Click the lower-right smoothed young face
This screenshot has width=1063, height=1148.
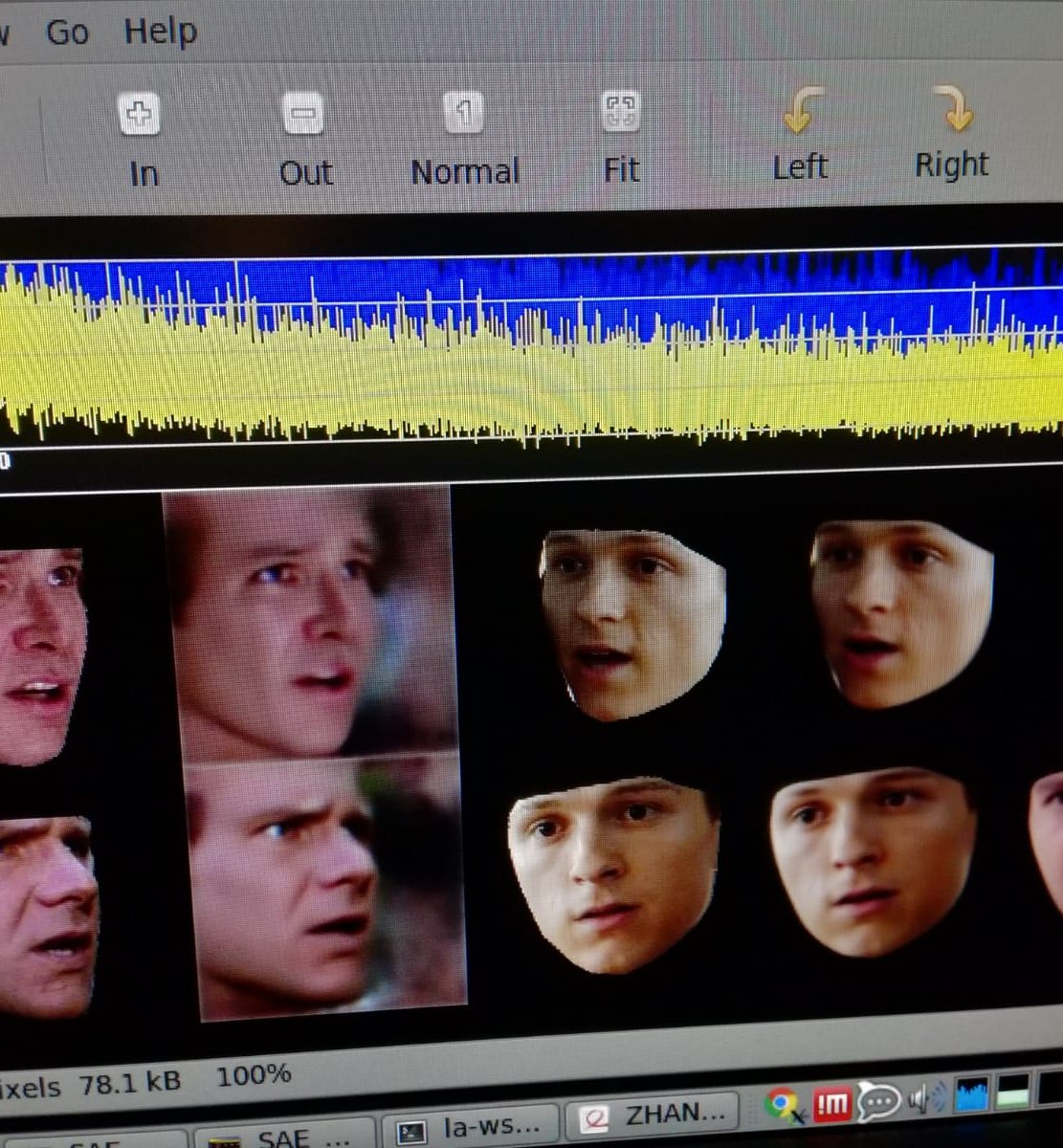pos(873,861)
